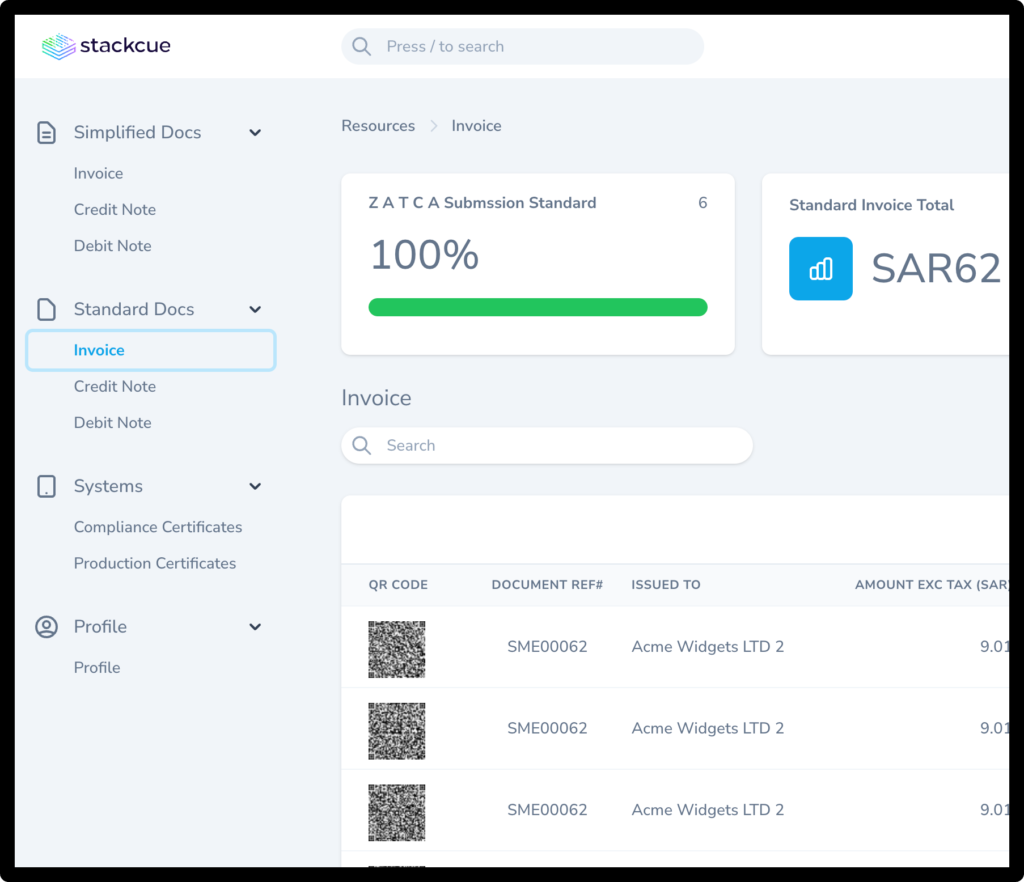Click the Standard Docs page icon
Viewport: 1024px width, 882px height.
click(x=46, y=308)
